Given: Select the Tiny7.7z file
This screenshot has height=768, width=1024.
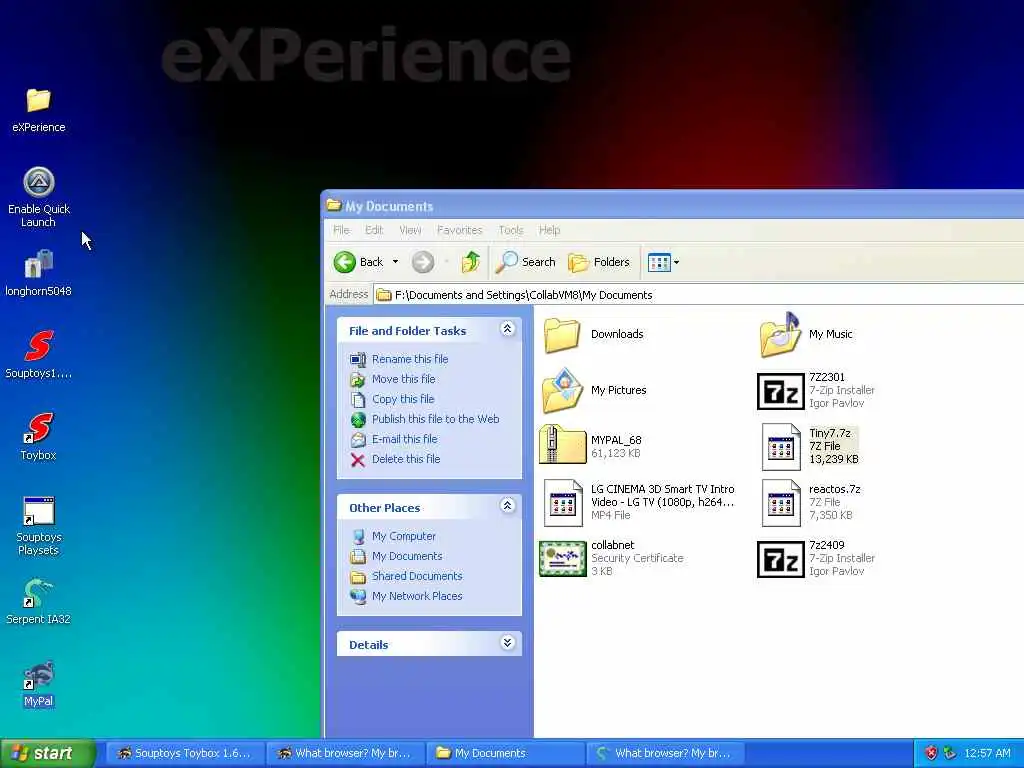Looking at the screenshot, I should 810,446.
